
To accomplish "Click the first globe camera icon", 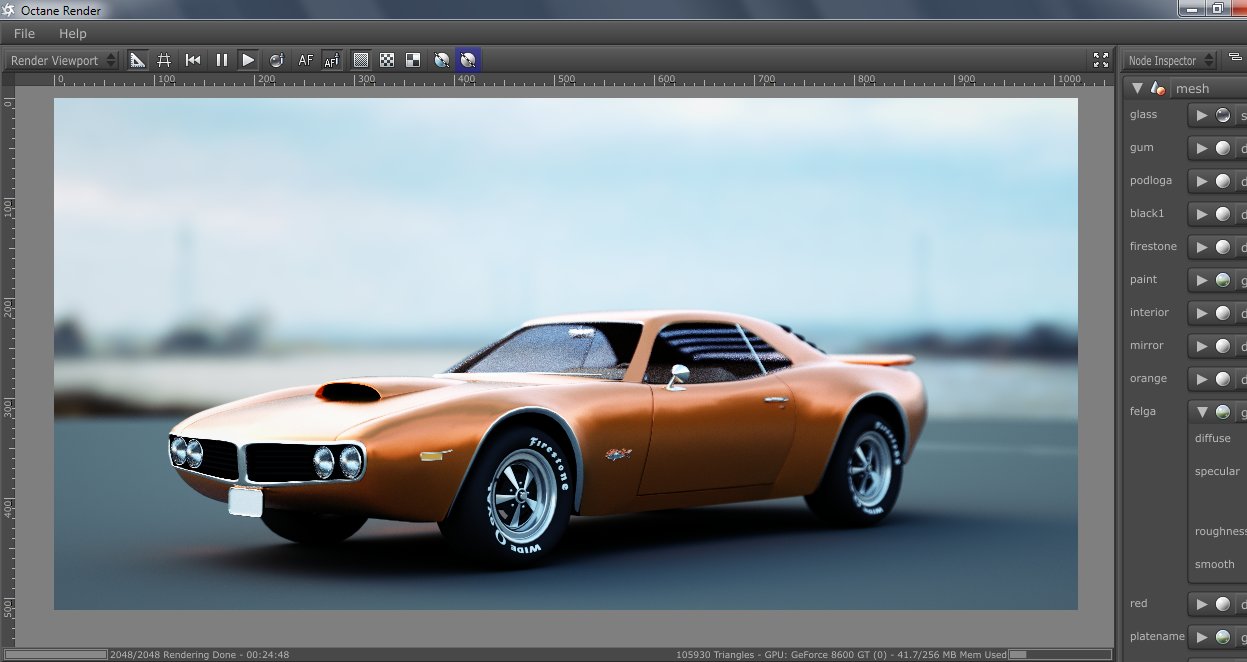I will (x=442, y=60).
